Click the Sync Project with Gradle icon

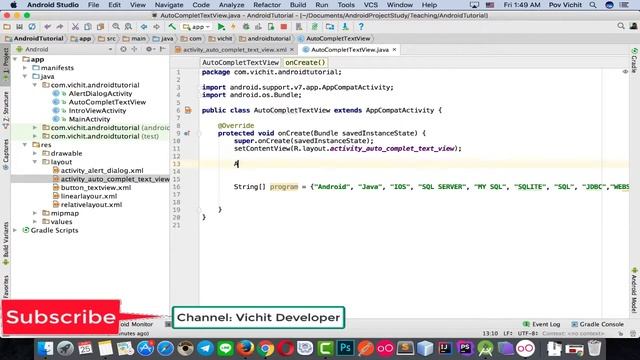tap(315, 27)
